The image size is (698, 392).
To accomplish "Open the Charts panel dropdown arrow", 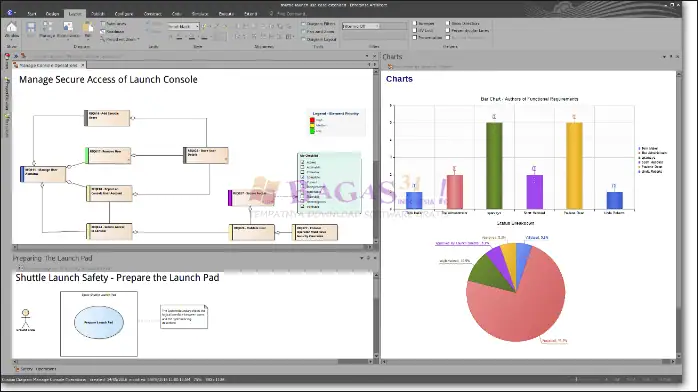I will (664, 57).
